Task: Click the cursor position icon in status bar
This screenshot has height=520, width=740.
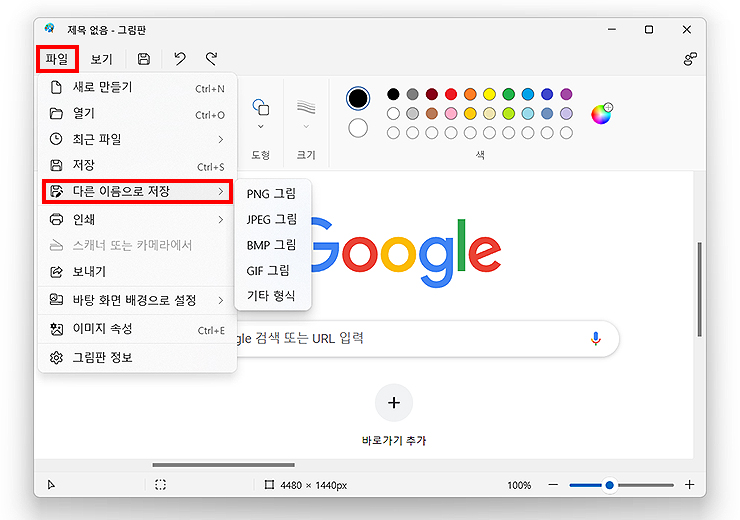Action: coord(51,485)
